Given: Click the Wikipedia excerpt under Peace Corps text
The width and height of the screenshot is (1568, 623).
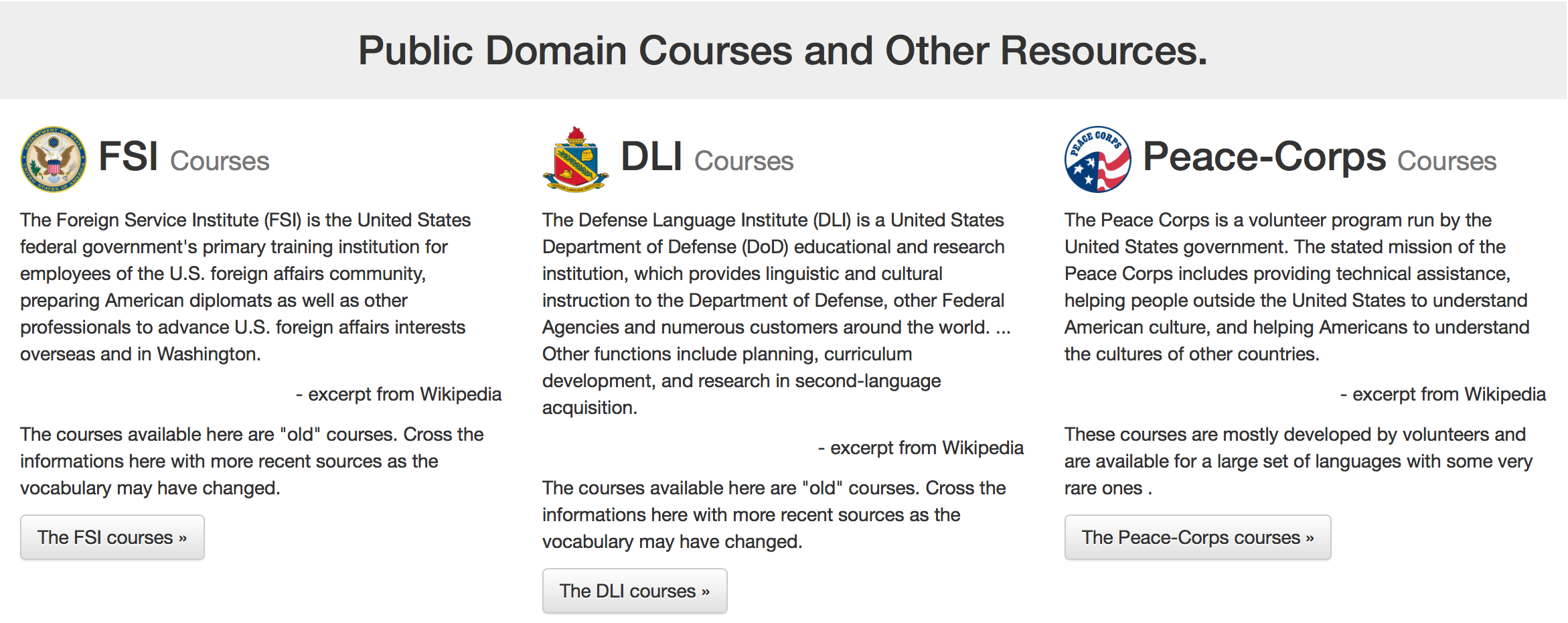Looking at the screenshot, I should pyautogui.click(x=1445, y=394).
